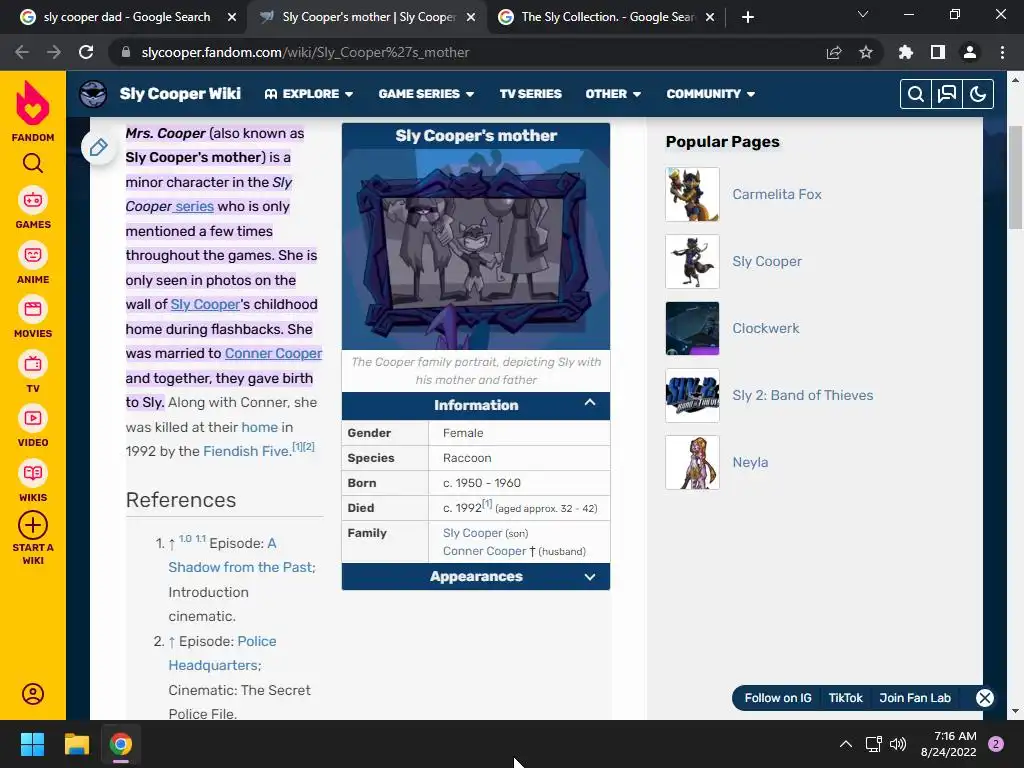Open the Fiendish Five link
Image resolution: width=1024 pixels, height=768 pixels.
click(x=247, y=451)
